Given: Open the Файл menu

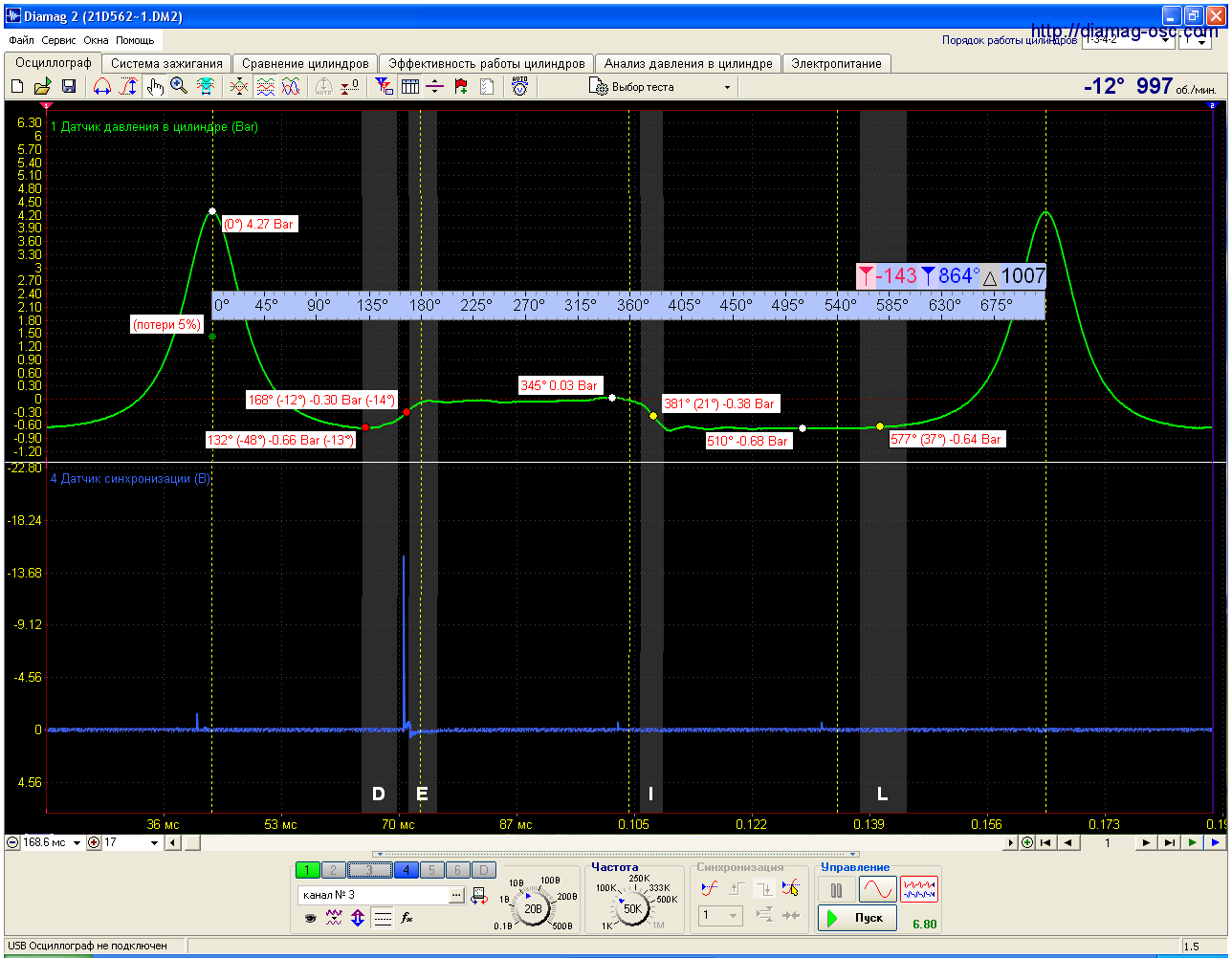Looking at the screenshot, I should [21, 41].
